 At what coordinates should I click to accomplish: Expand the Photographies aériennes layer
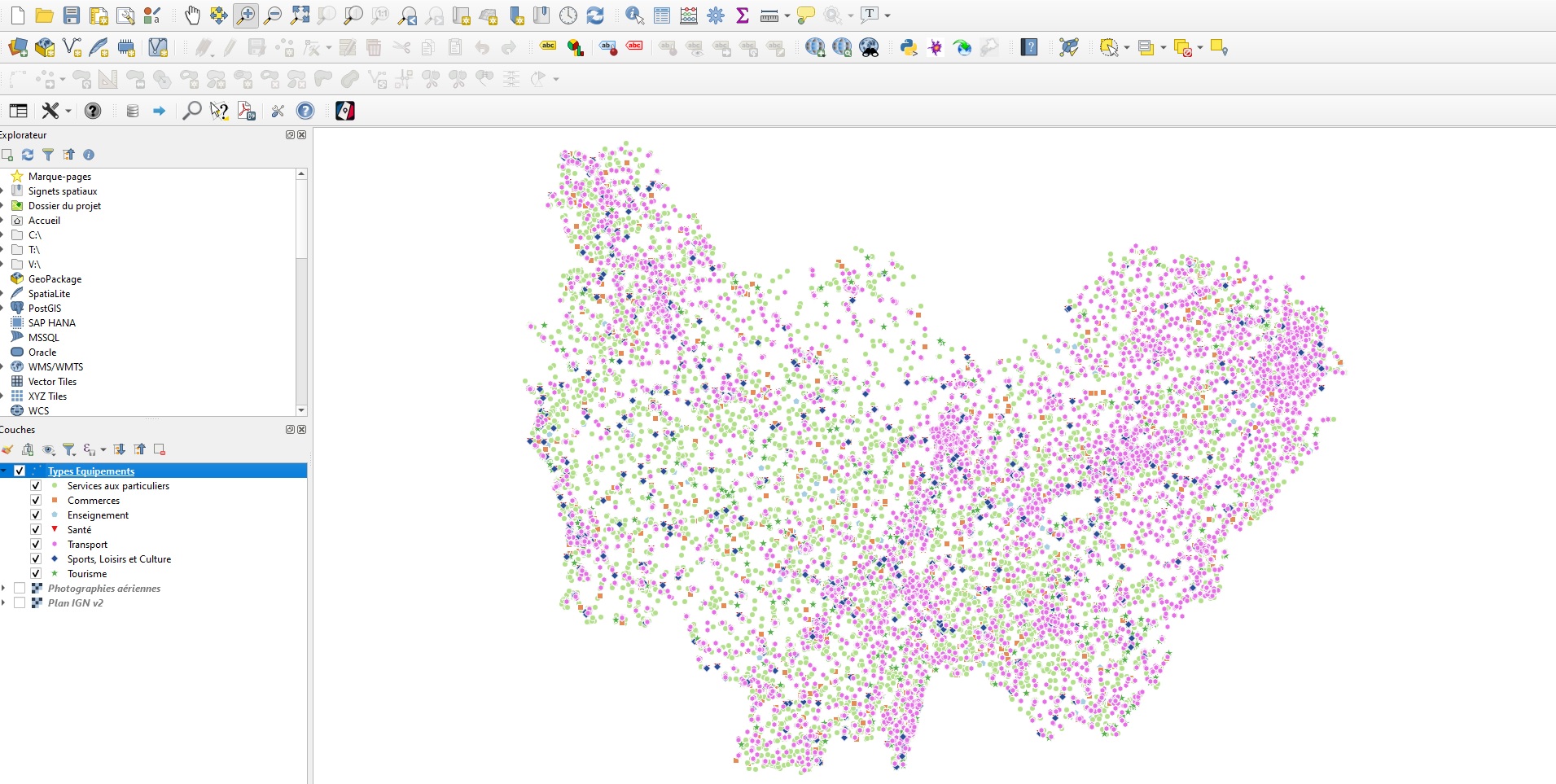click(x=4, y=588)
